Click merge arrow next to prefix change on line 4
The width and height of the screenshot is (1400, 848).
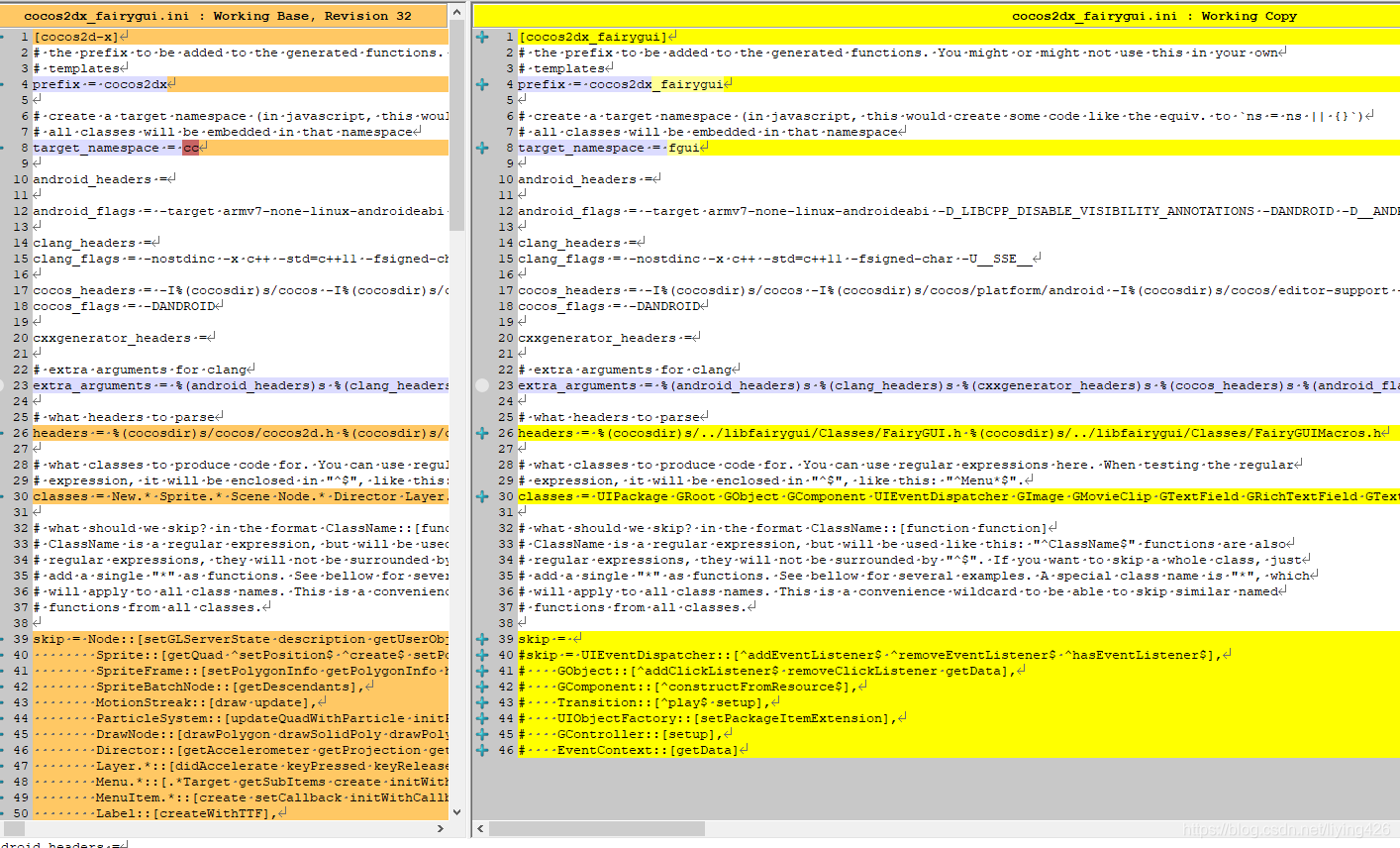[482, 83]
